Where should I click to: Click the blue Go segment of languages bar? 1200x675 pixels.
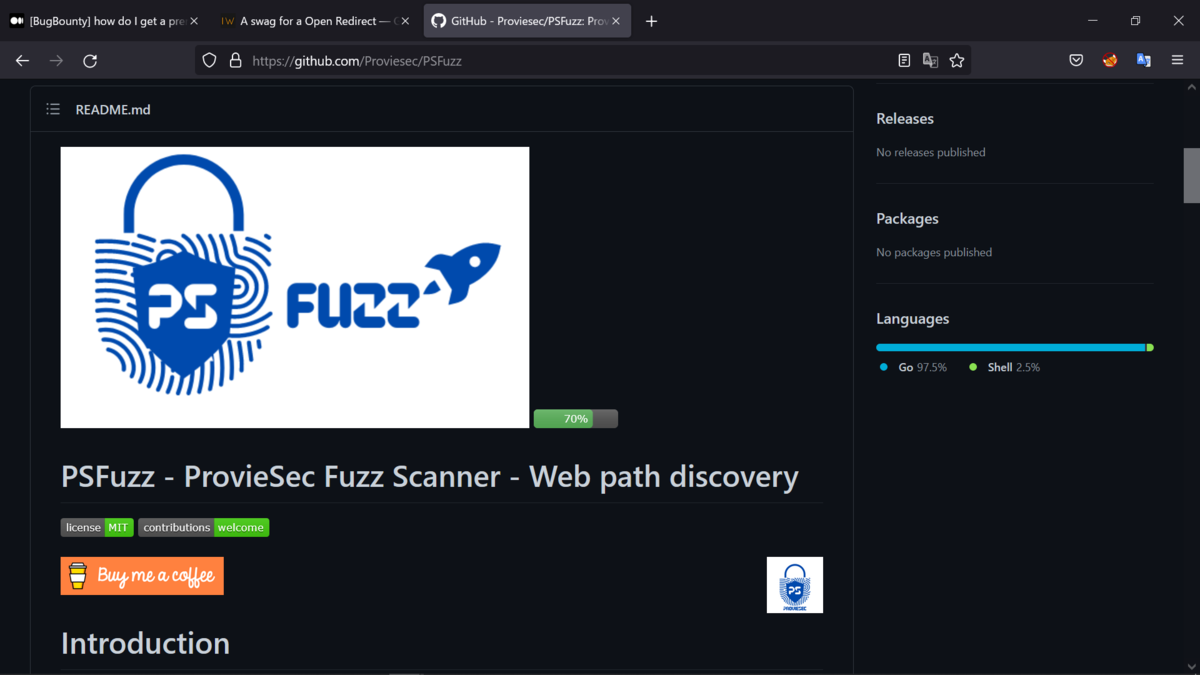coord(1010,348)
